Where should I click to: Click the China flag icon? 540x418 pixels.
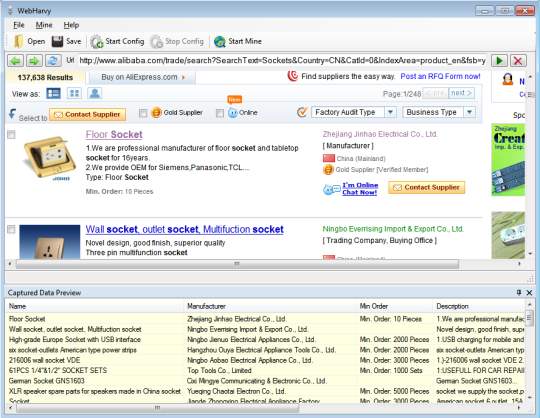(329, 158)
